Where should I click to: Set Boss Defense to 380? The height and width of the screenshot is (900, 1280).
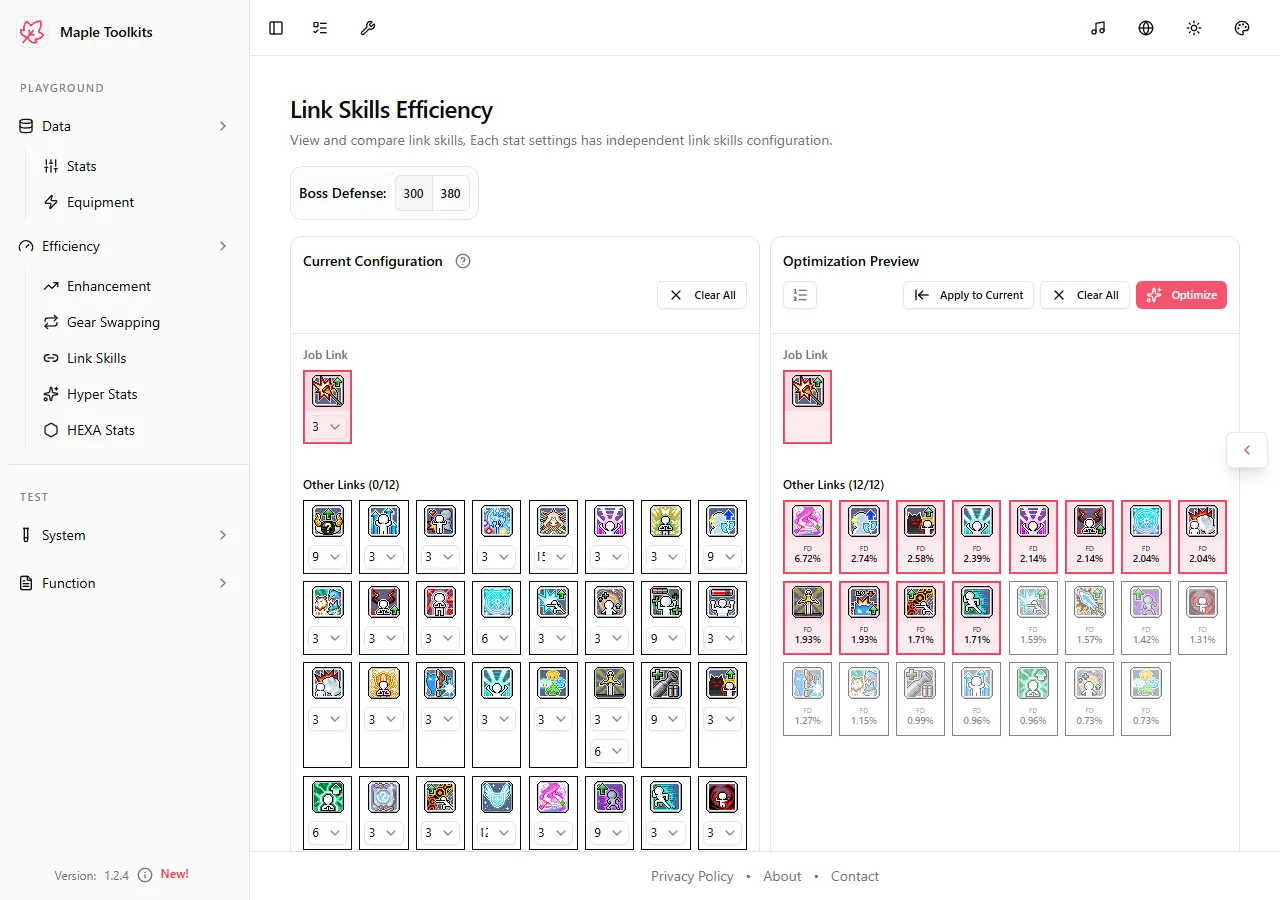click(x=451, y=193)
